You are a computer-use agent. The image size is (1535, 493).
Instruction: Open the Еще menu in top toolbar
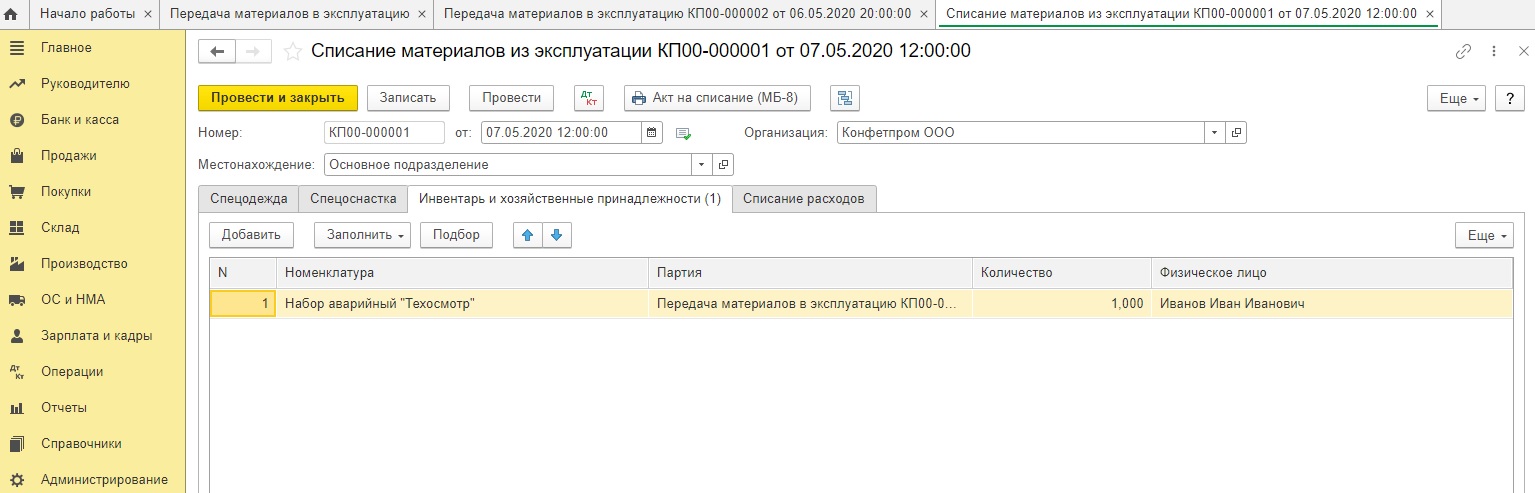(1459, 98)
